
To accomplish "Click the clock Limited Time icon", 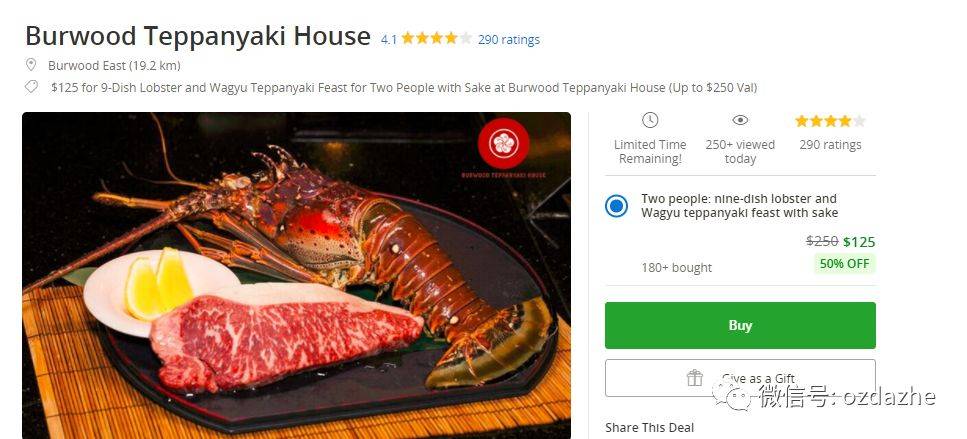I will click(649, 120).
